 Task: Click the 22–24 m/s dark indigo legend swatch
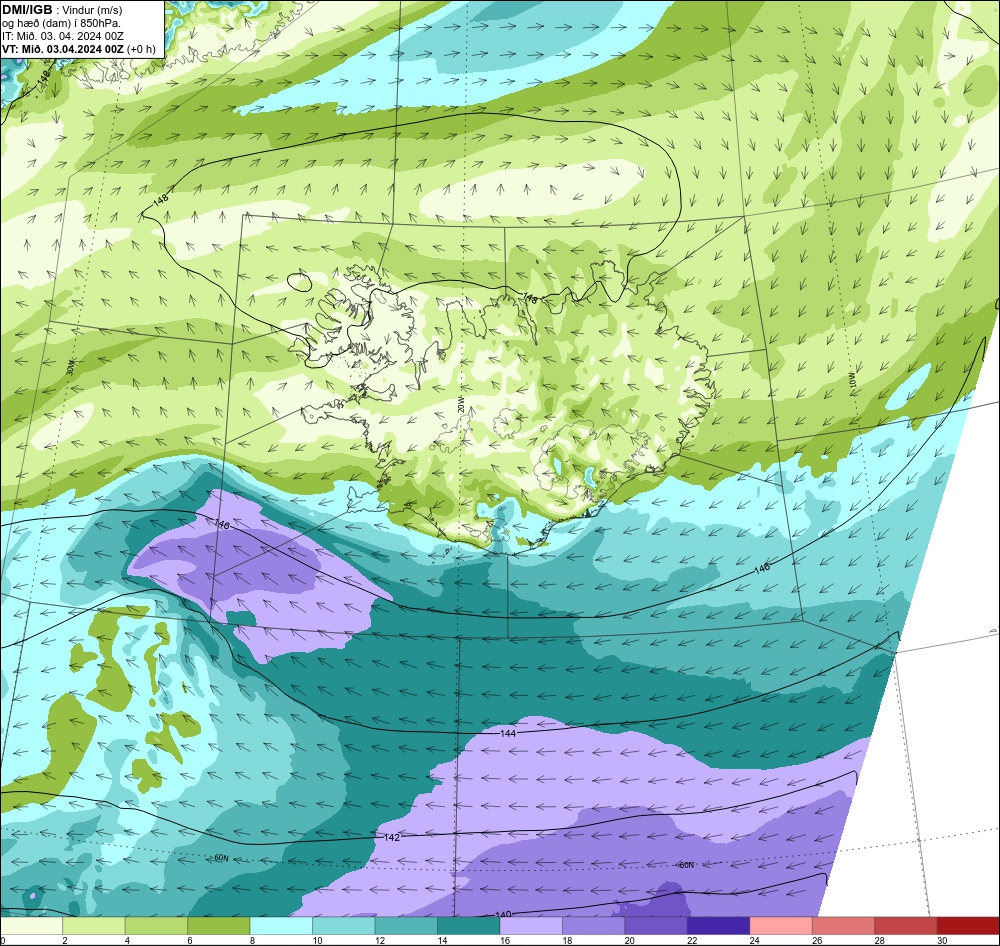(719, 926)
